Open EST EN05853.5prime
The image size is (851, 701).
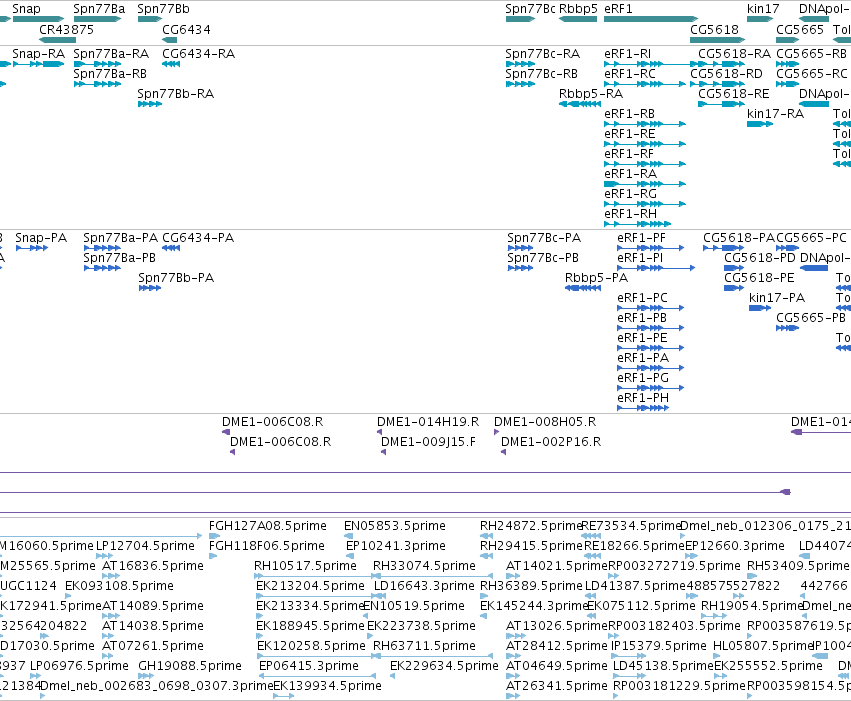click(x=348, y=537)
